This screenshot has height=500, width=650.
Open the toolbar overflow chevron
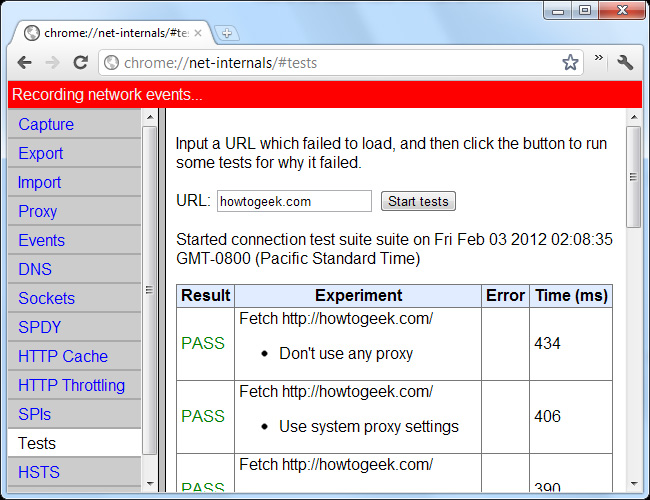[599, 58]
